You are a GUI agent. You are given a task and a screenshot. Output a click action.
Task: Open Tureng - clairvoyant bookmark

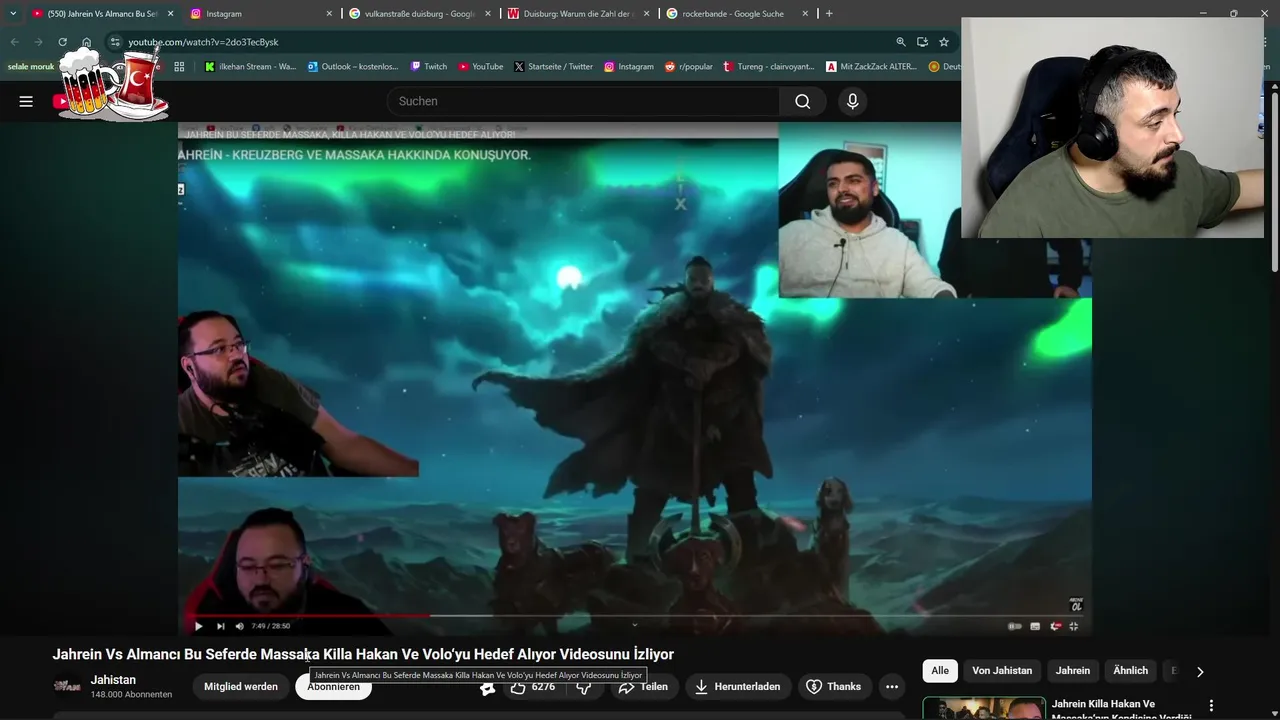pos(769,67)
